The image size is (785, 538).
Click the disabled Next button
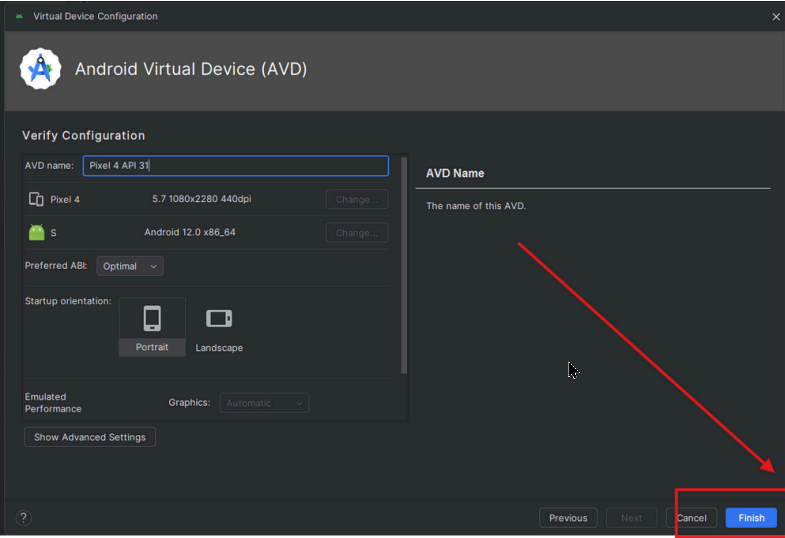point(631,518)
